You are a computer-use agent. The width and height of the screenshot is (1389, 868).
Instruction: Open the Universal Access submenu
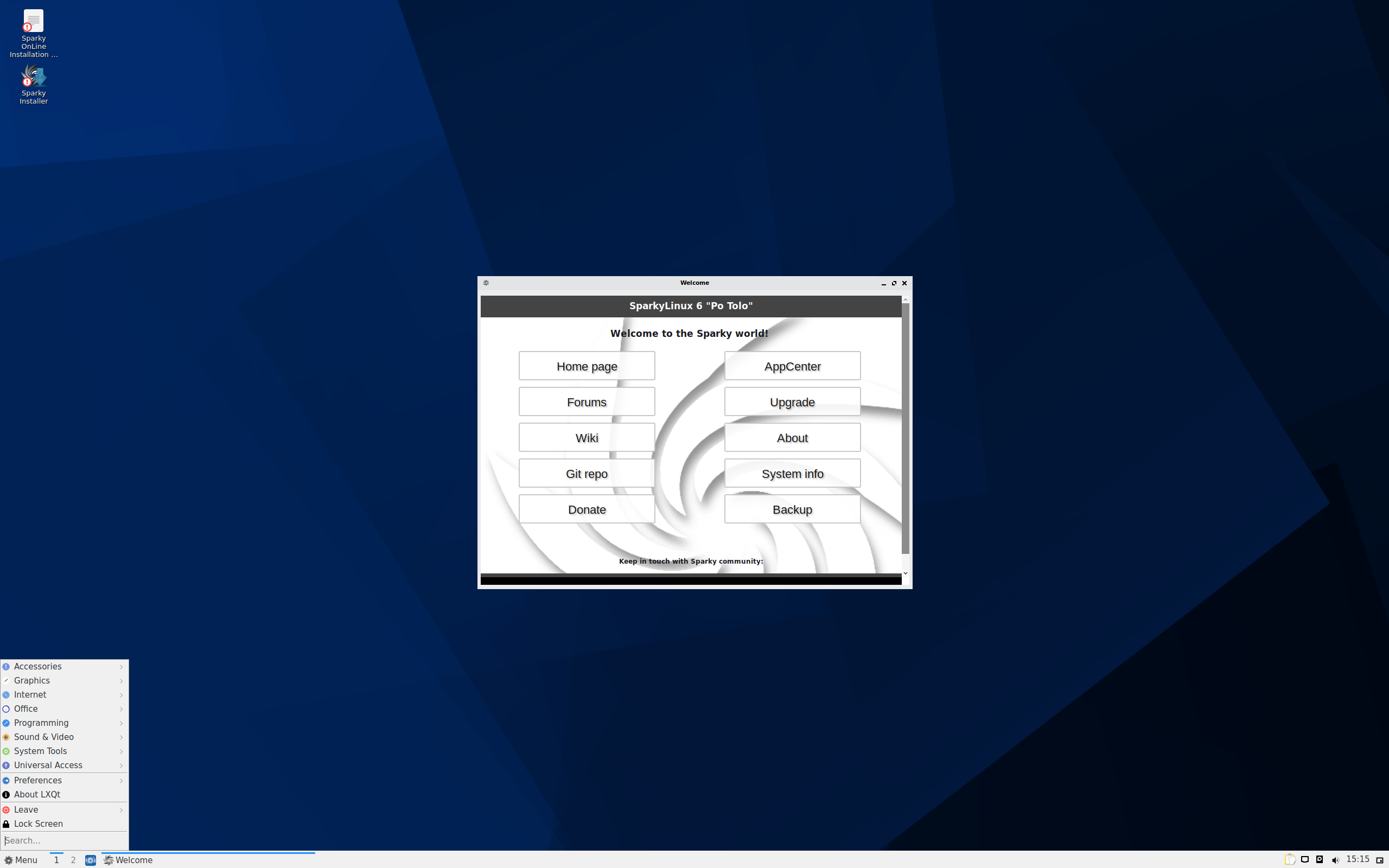click(63, 765)
